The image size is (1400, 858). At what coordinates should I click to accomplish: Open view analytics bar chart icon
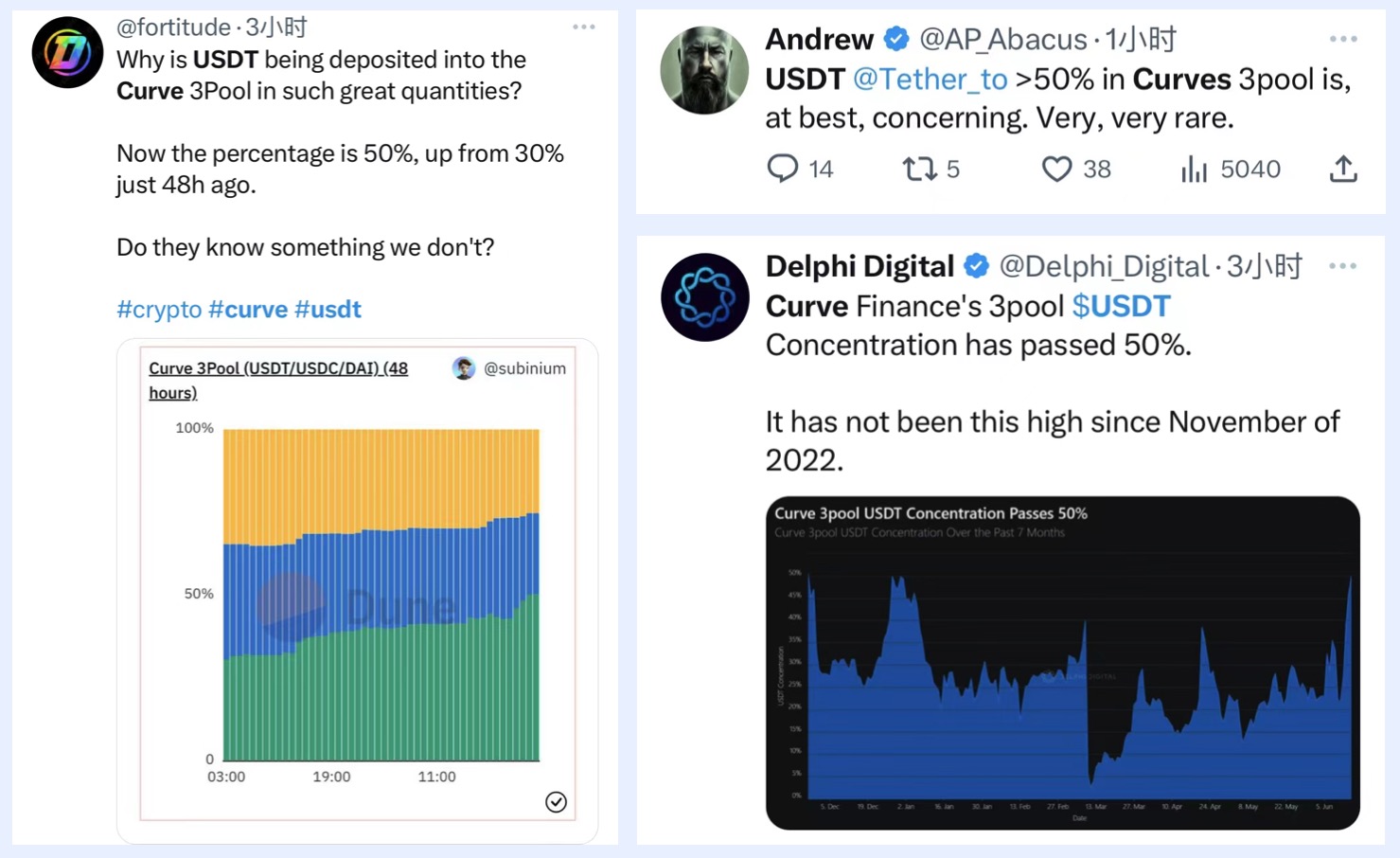(x=1194, y=169)
